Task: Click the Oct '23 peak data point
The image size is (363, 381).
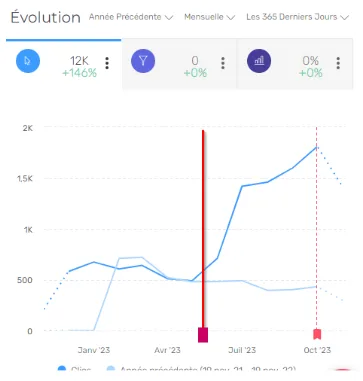Action: [x=316, y=147]
